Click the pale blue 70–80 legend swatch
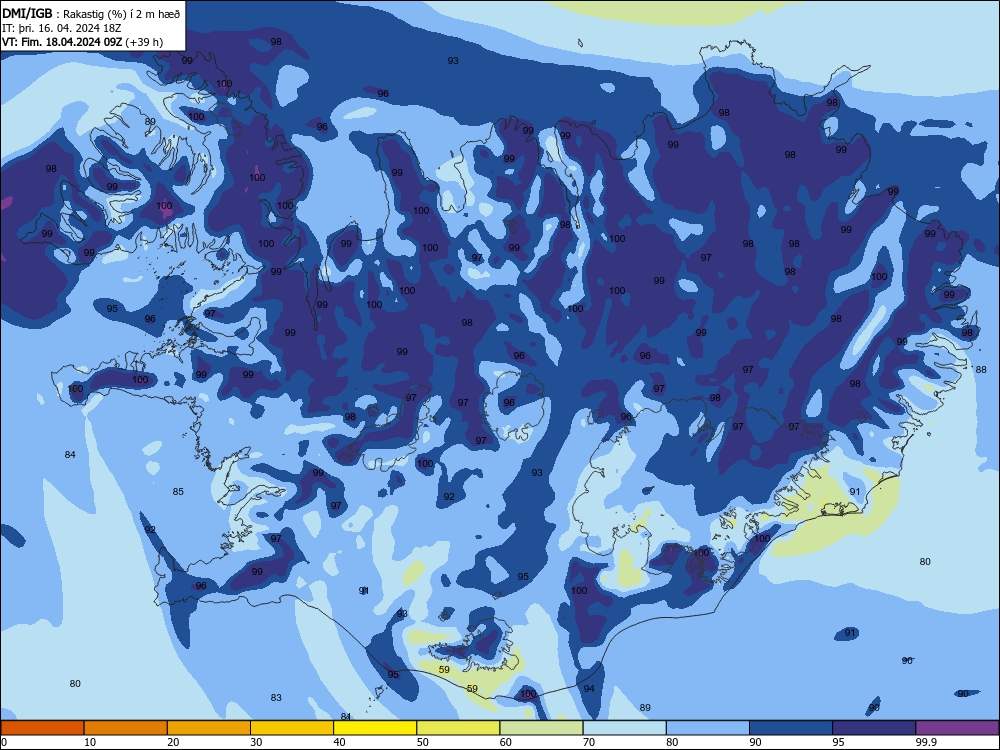The image size is (1000, 750). tap(624, 728)
